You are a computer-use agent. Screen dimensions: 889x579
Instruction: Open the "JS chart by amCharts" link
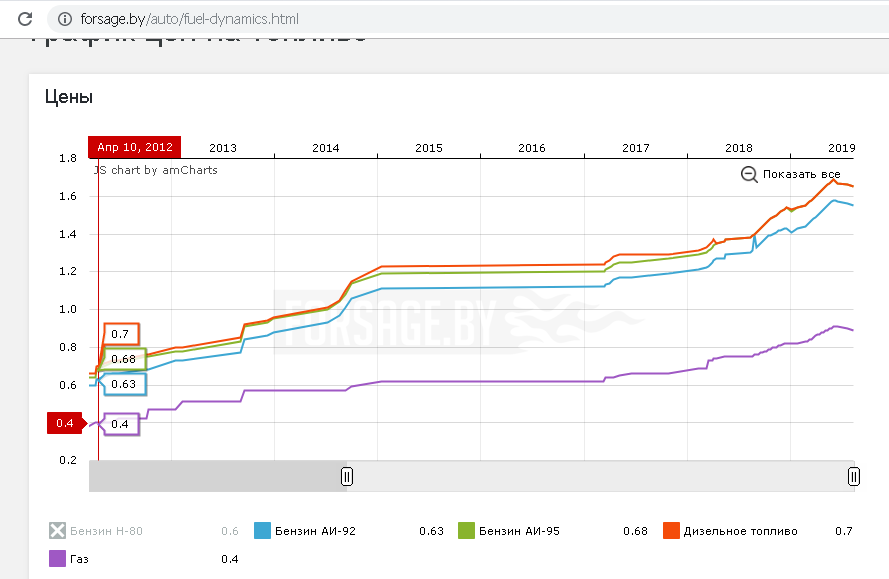click(155, 170)
